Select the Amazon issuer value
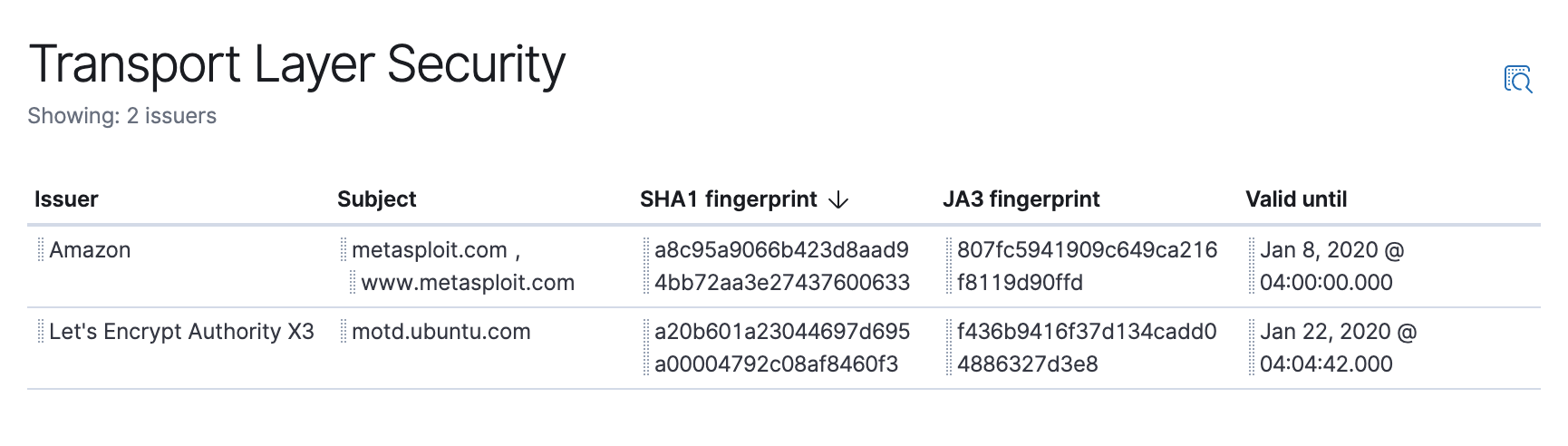Viewport: 1568px width, 446px height. [90, 250]
